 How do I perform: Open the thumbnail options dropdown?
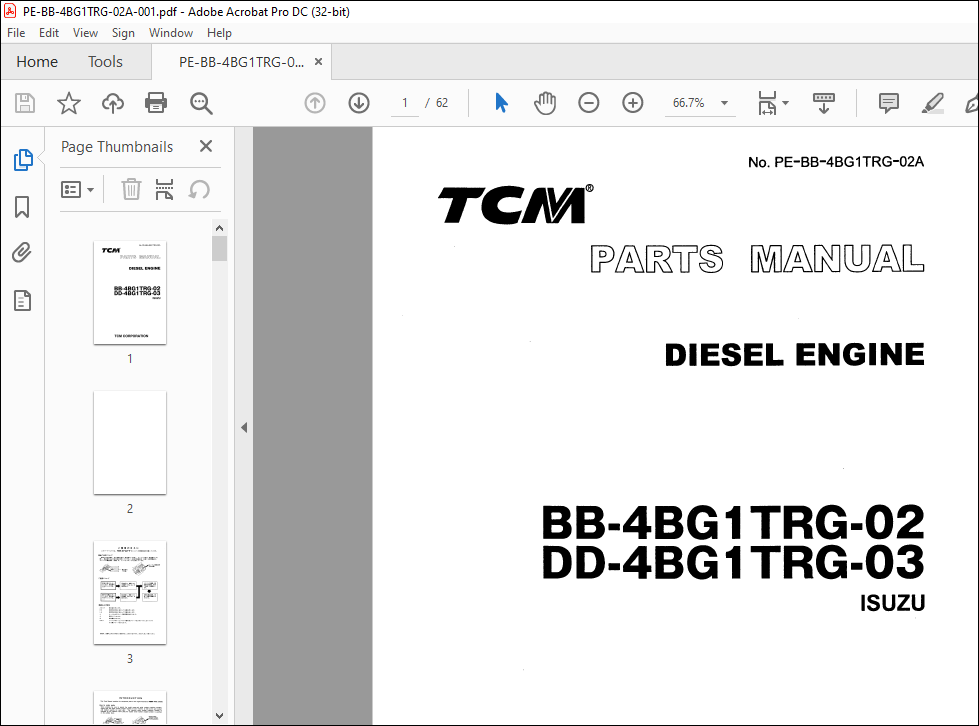(77, 189)
